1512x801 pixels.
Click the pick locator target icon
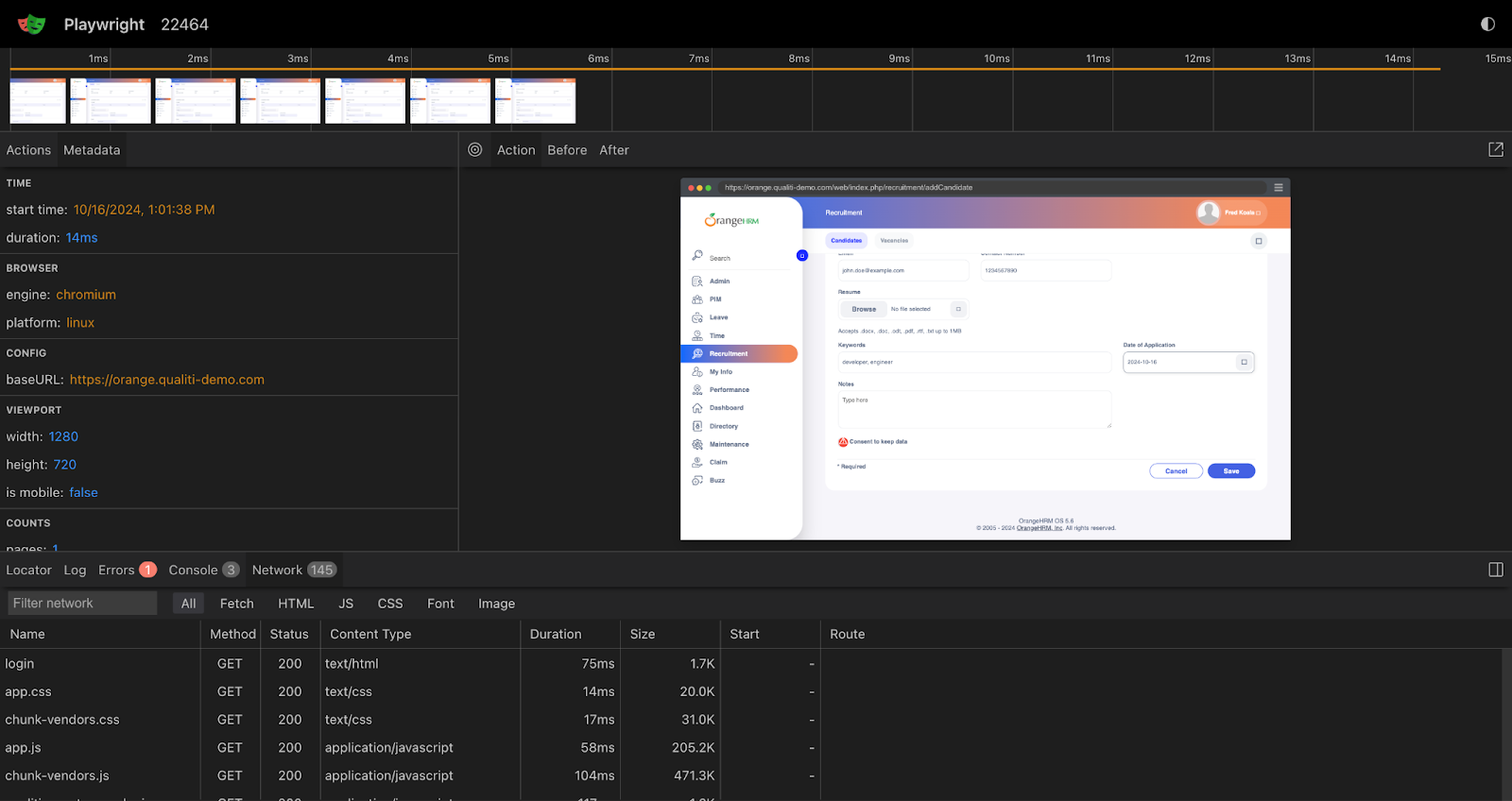tap(475, 149)
